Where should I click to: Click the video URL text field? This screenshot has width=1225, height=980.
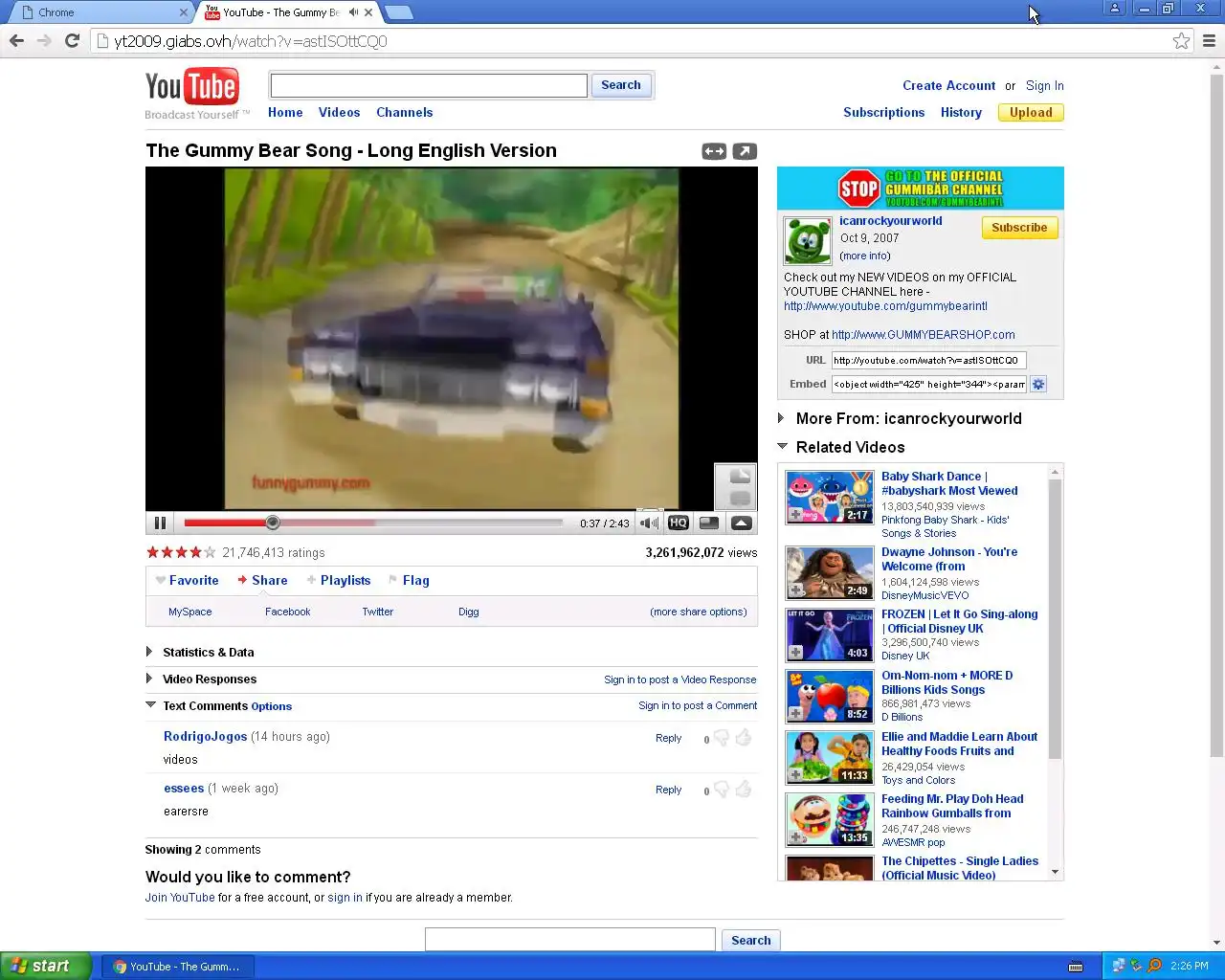click(928, 361)
